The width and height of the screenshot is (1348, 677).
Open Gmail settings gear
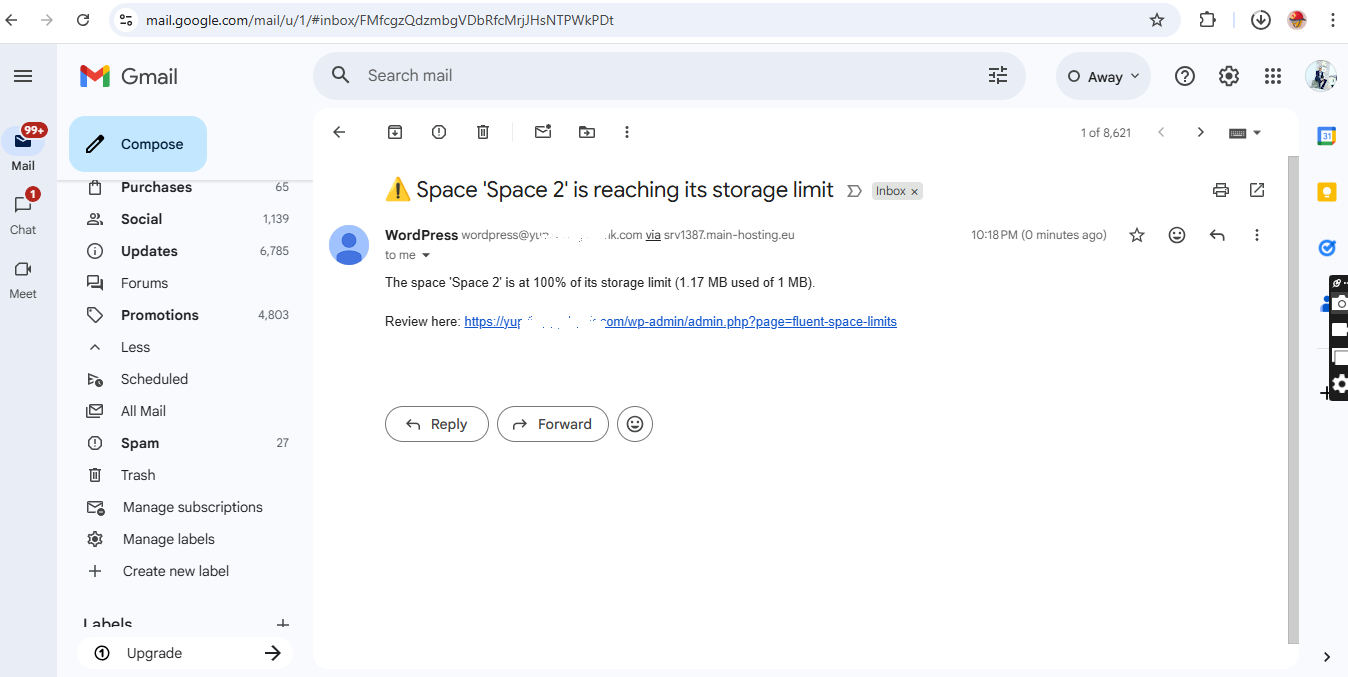(x=1229, y=76)
